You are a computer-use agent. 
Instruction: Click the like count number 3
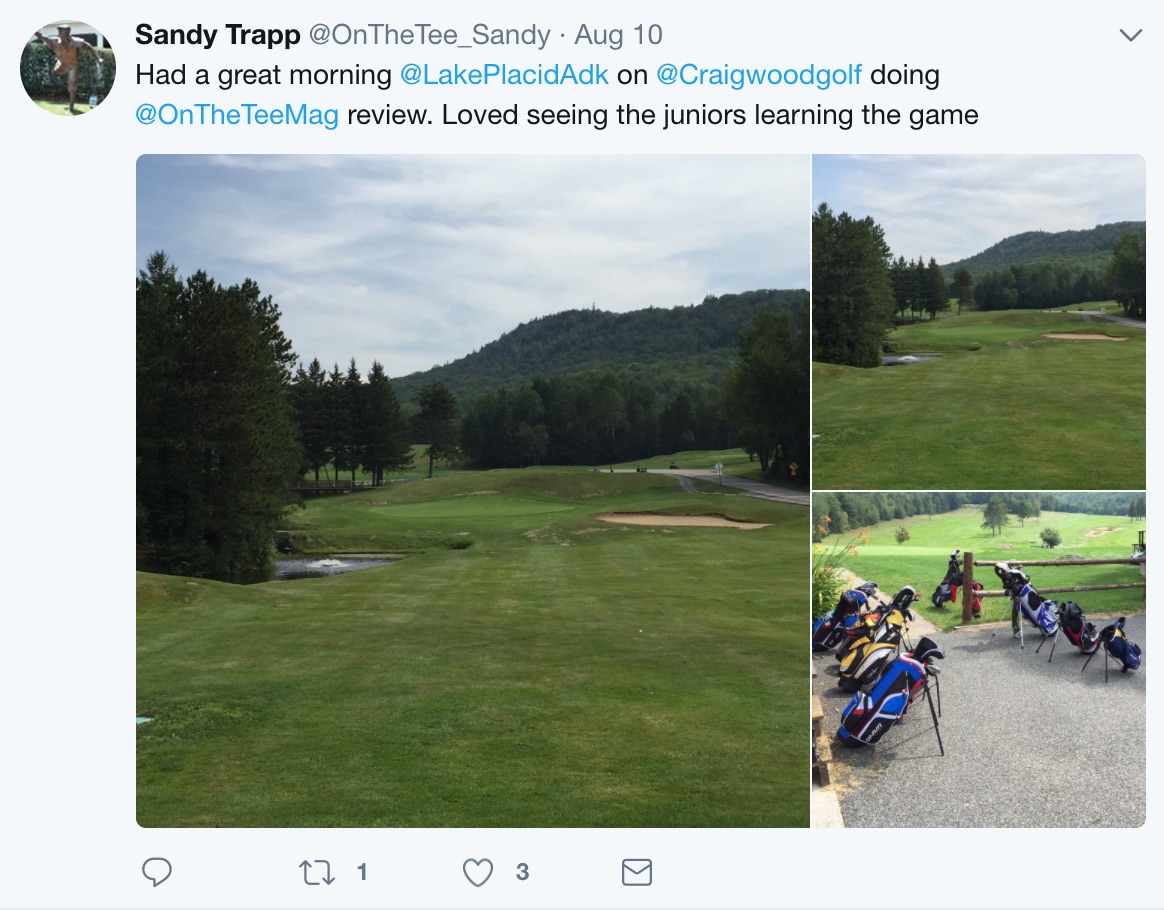click(522, 872)
